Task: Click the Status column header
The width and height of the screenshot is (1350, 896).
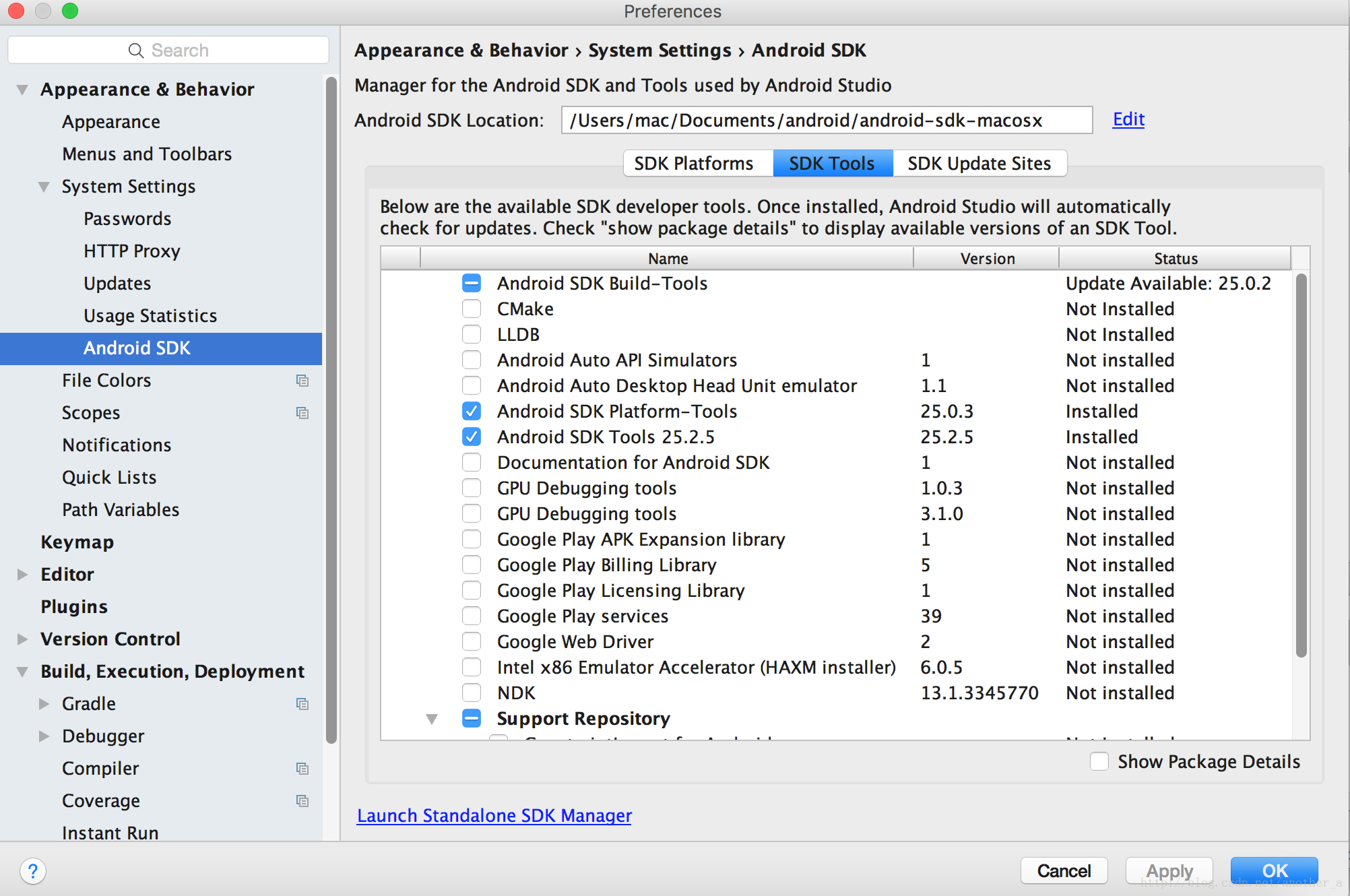Action: click(x=1176, y=258)
